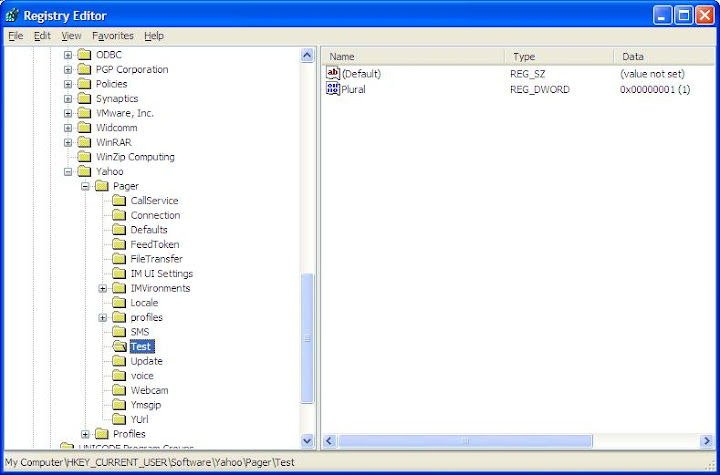Click the YUrl folder icon

119,419
